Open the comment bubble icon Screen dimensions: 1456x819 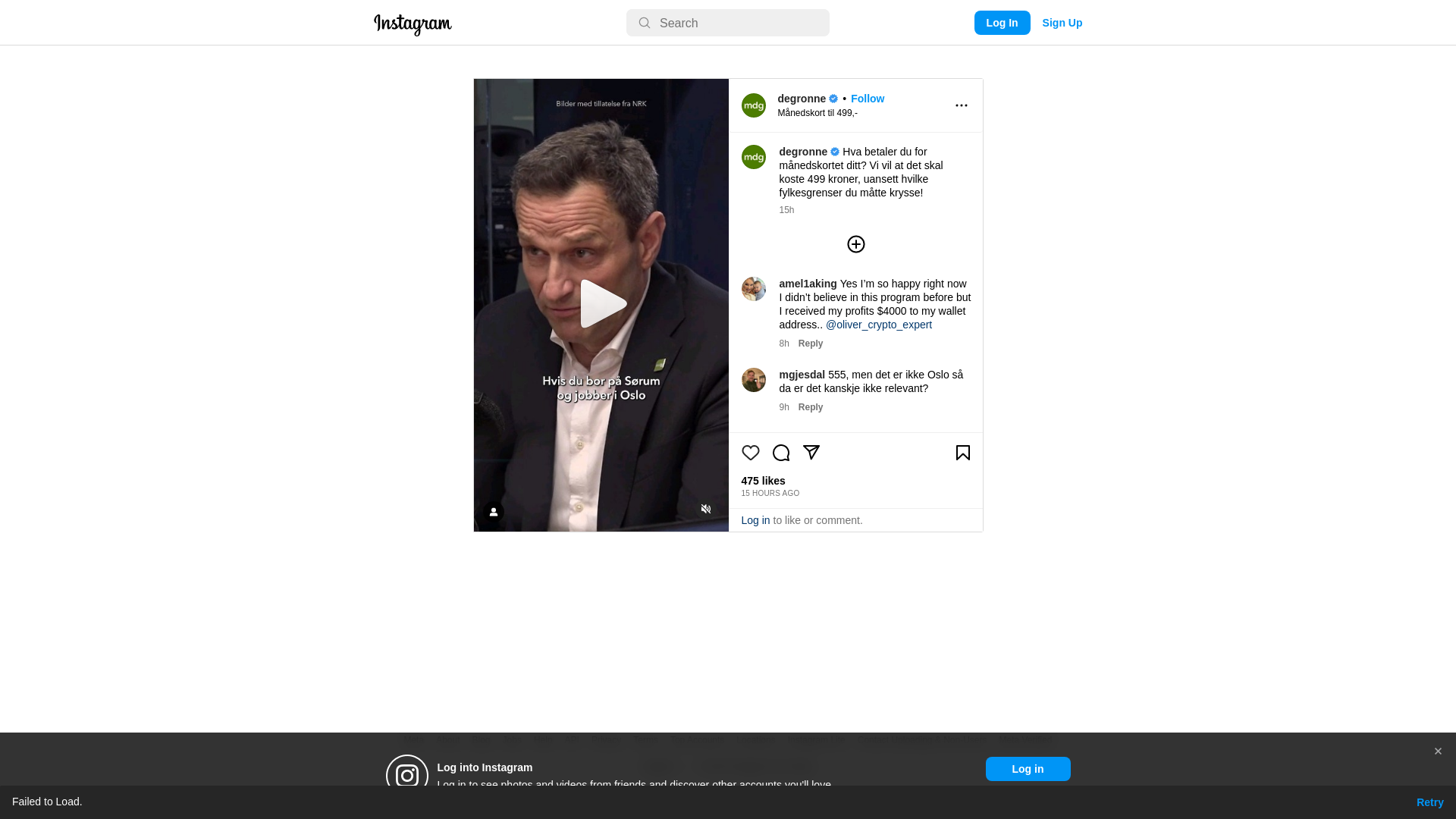780,453
